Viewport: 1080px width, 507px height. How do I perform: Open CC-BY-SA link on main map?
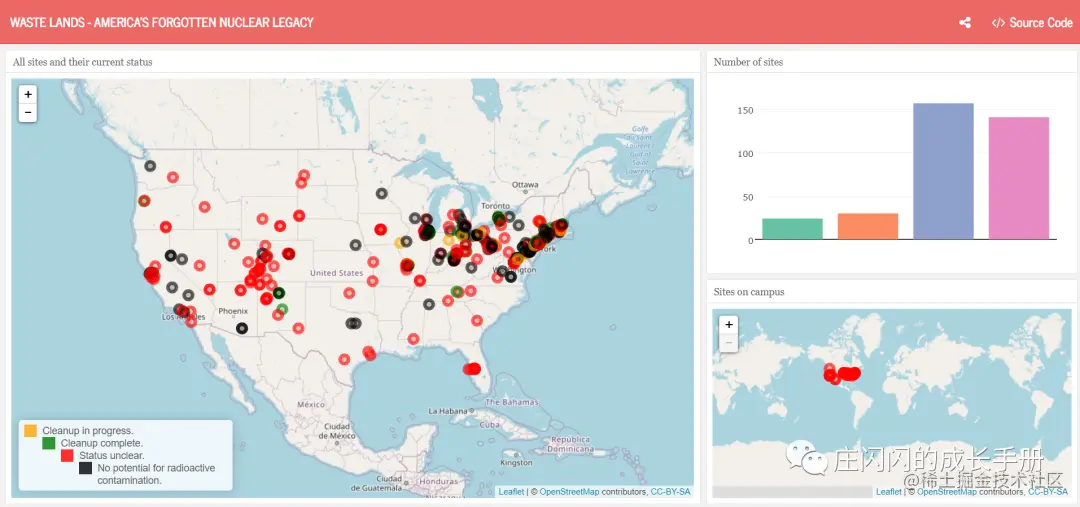pyautogui.click(x=670, y=492)
